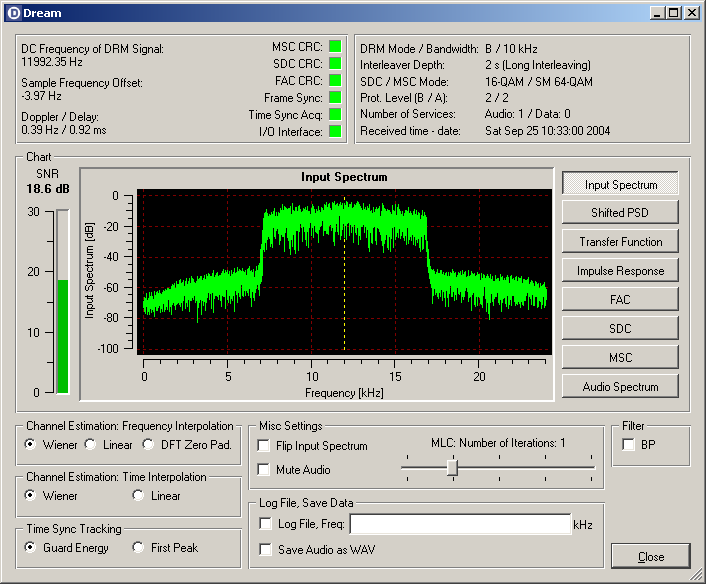View the FAC constellation chart
This screenshot has width=706, height=584.
click(x=620, y=300)
